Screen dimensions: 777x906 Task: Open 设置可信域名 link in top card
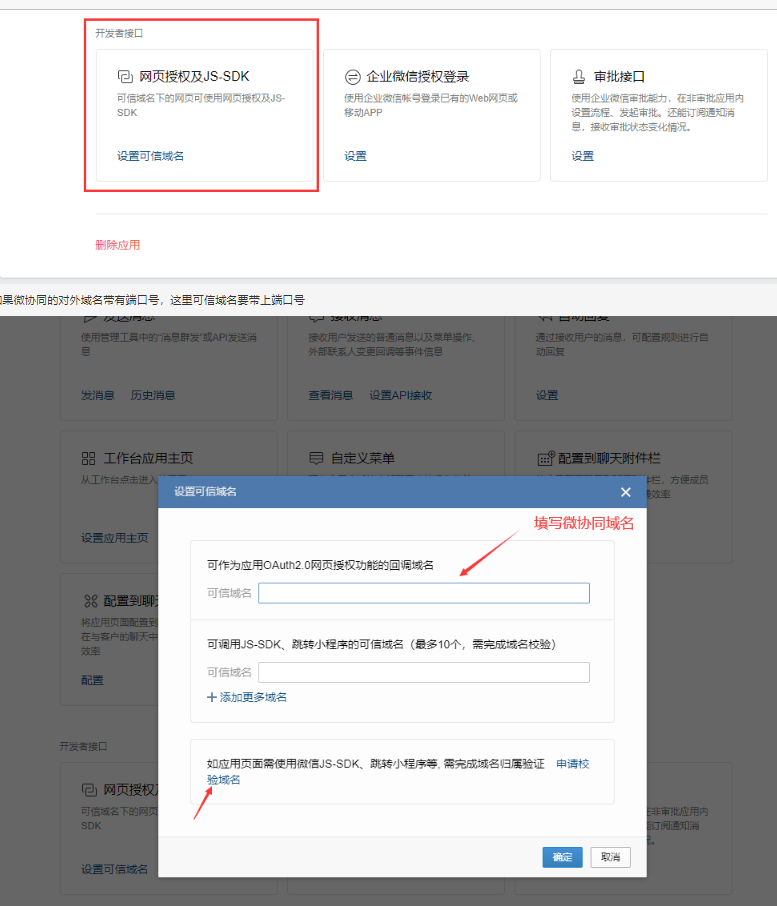150,156
